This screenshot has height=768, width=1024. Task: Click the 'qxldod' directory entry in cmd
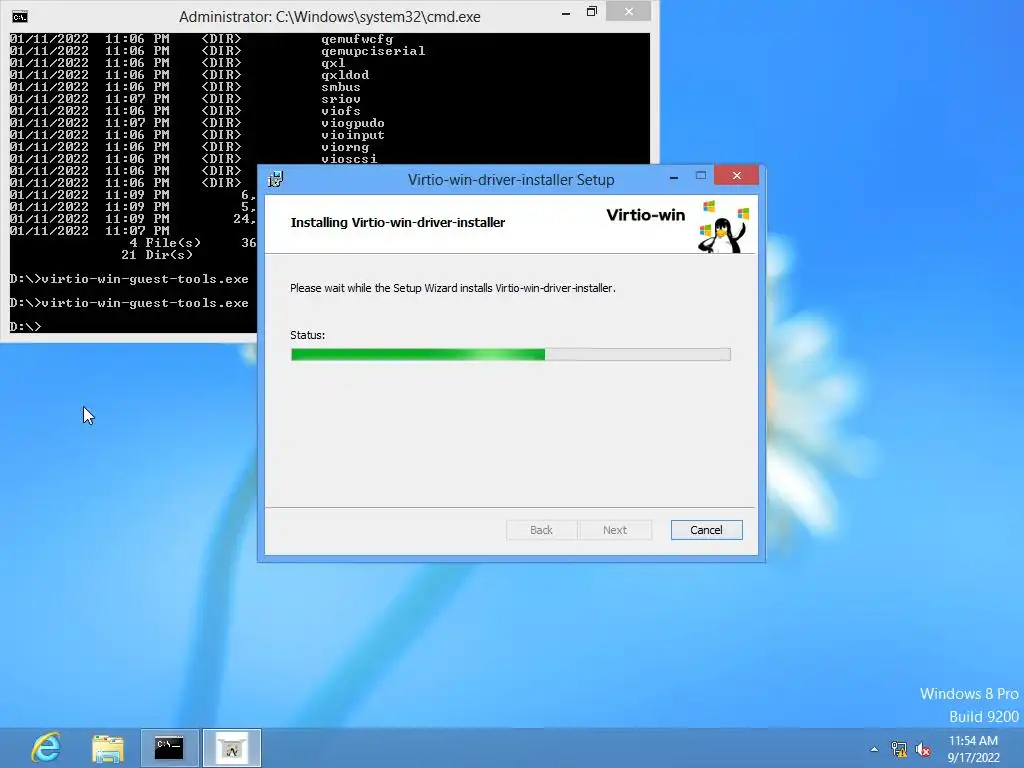pyautogui.click(x=345, y=75)
